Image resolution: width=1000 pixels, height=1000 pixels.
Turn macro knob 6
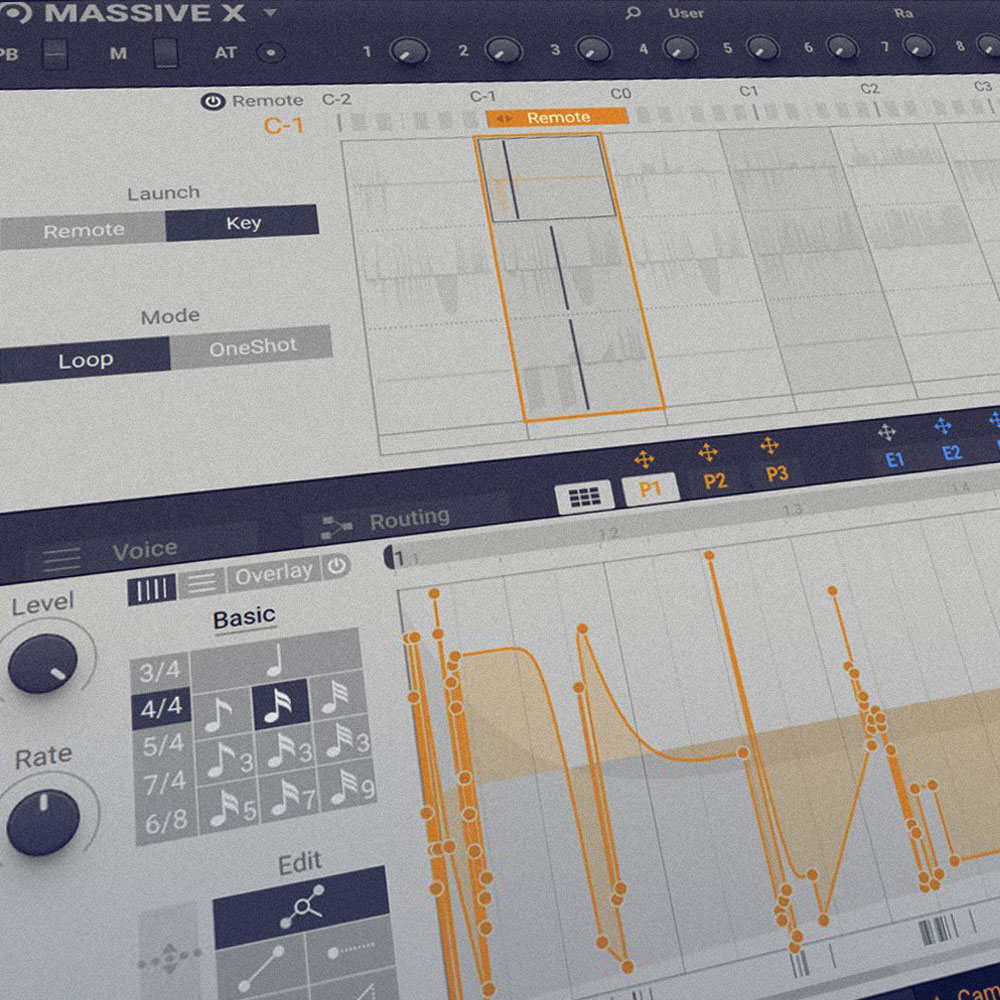tap(842, 46)
